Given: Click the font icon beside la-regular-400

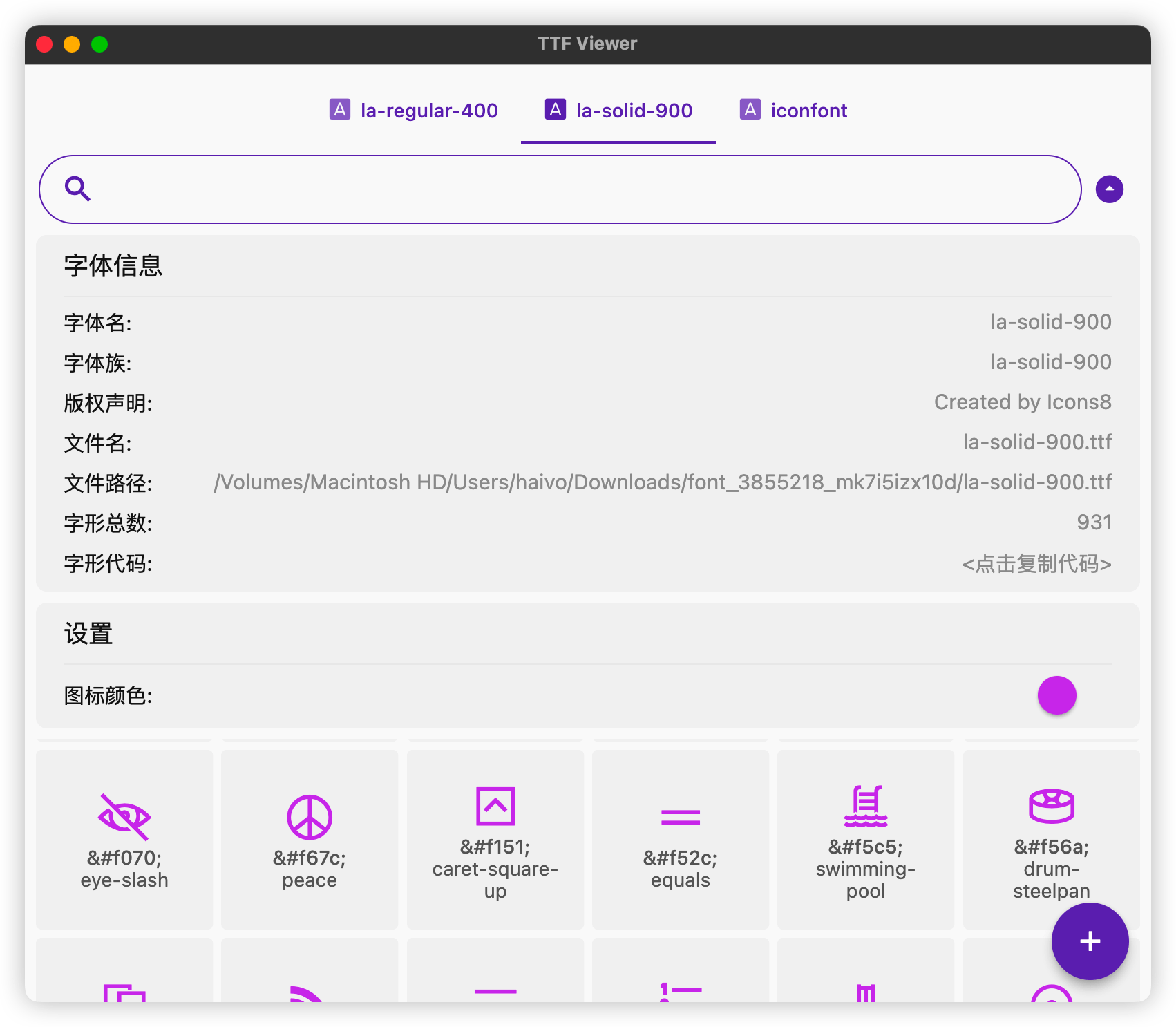Looking at the screenshot, I should (x=339, y=109).
